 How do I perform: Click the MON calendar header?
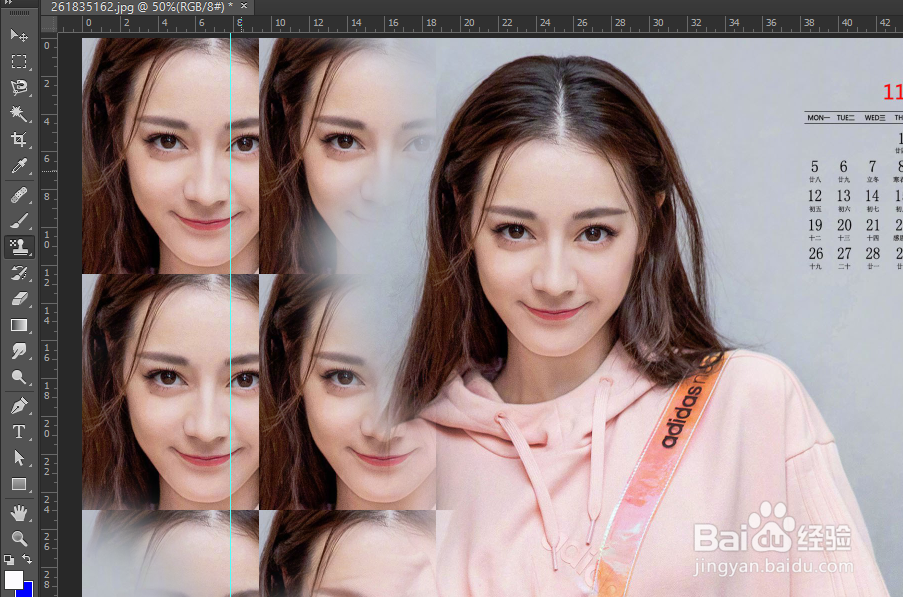click(x=818, y=117)
